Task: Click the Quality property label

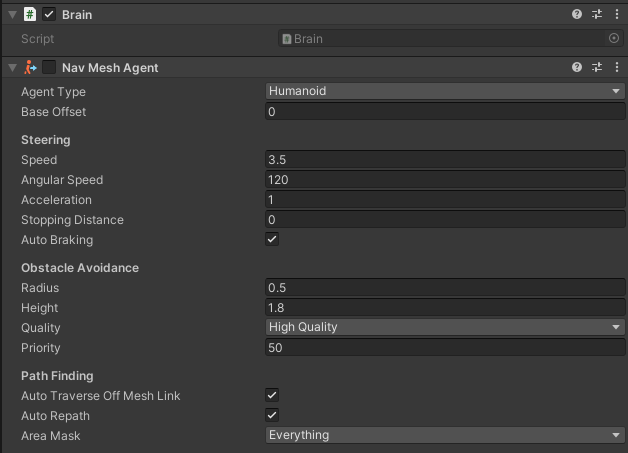Action: click(x=41, y=328)
